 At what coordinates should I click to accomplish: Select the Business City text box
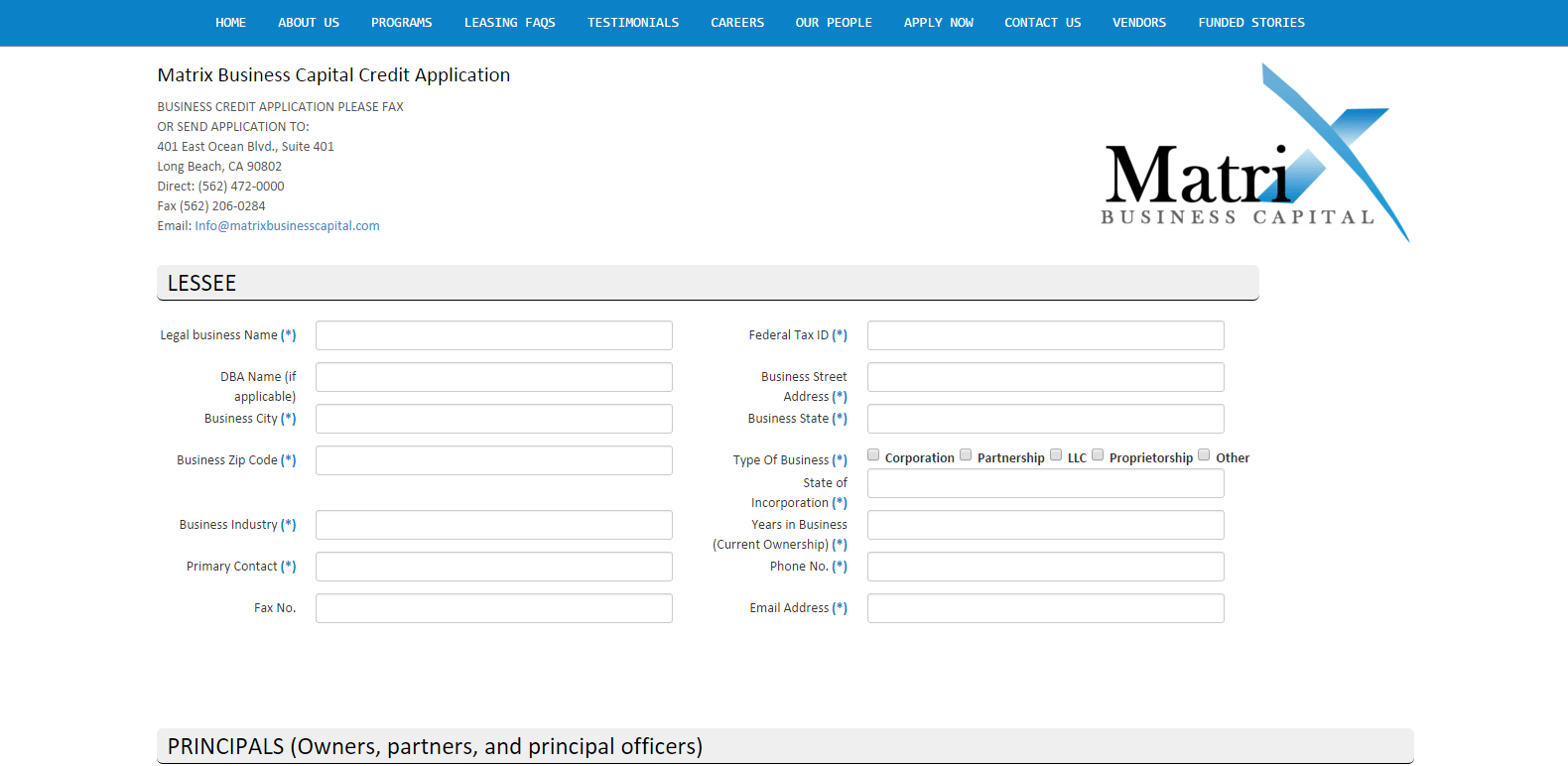click(494, 419)
